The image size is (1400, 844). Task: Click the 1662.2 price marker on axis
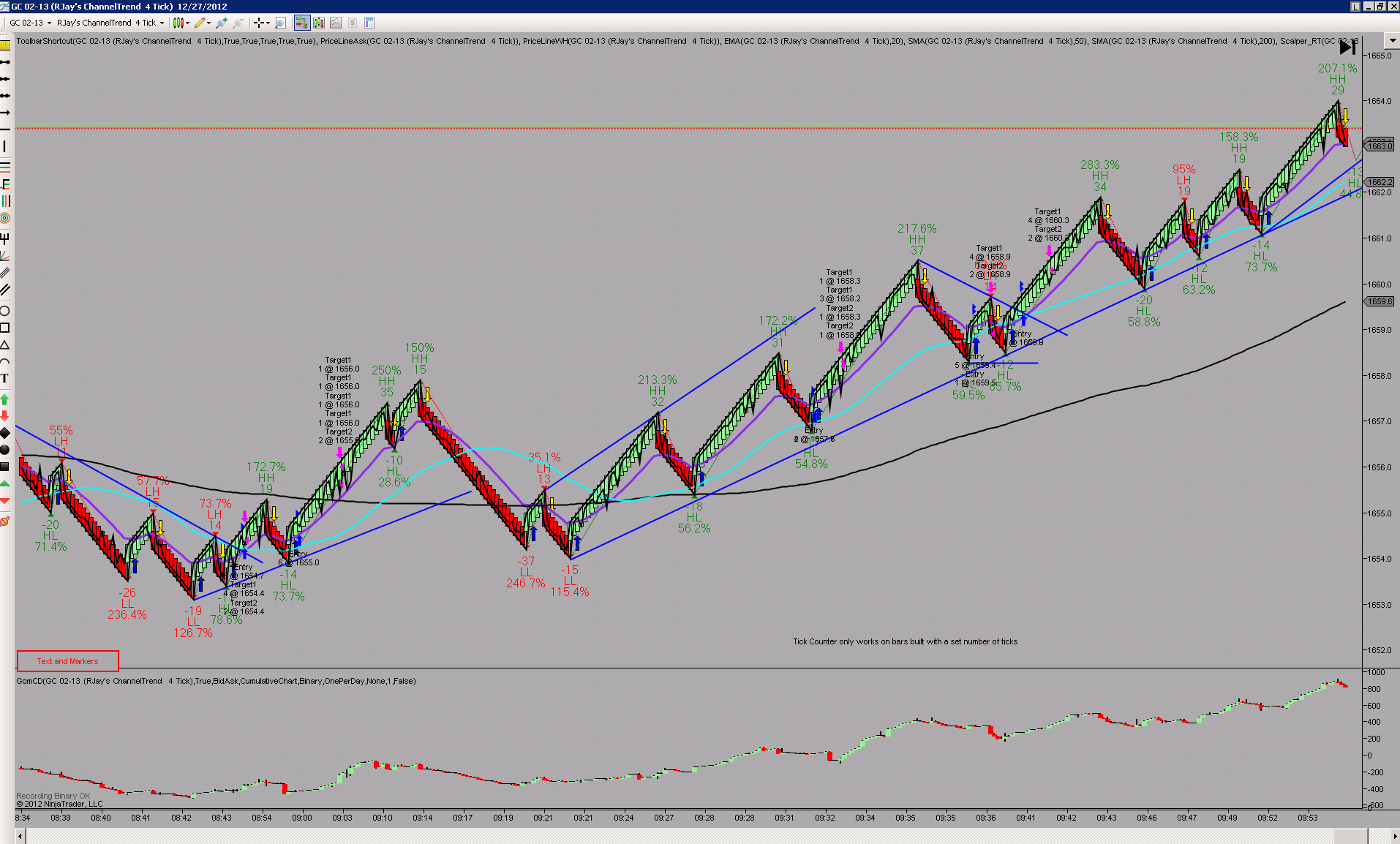pyautogui.click(x=1380, y=182)
